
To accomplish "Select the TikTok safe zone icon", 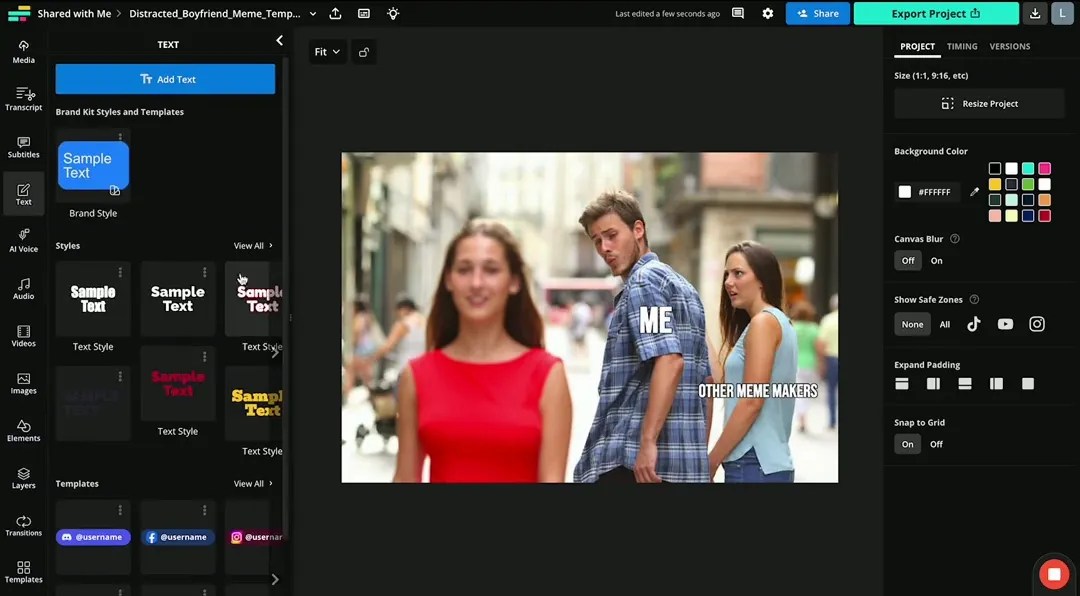I will pyautogui.click(x=973, y=324).
